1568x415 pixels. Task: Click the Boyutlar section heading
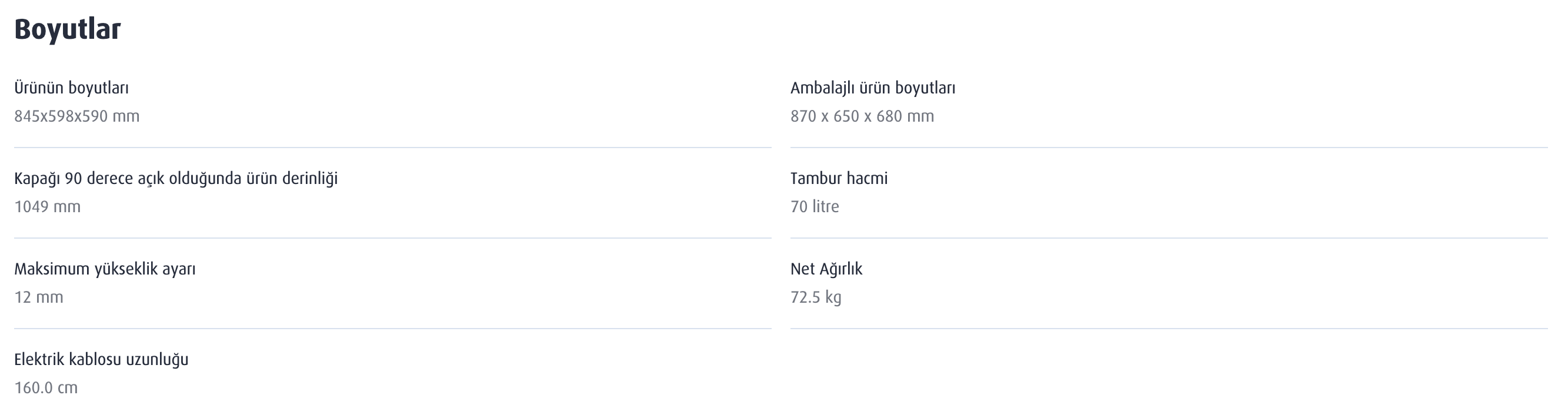click(68, 29)
